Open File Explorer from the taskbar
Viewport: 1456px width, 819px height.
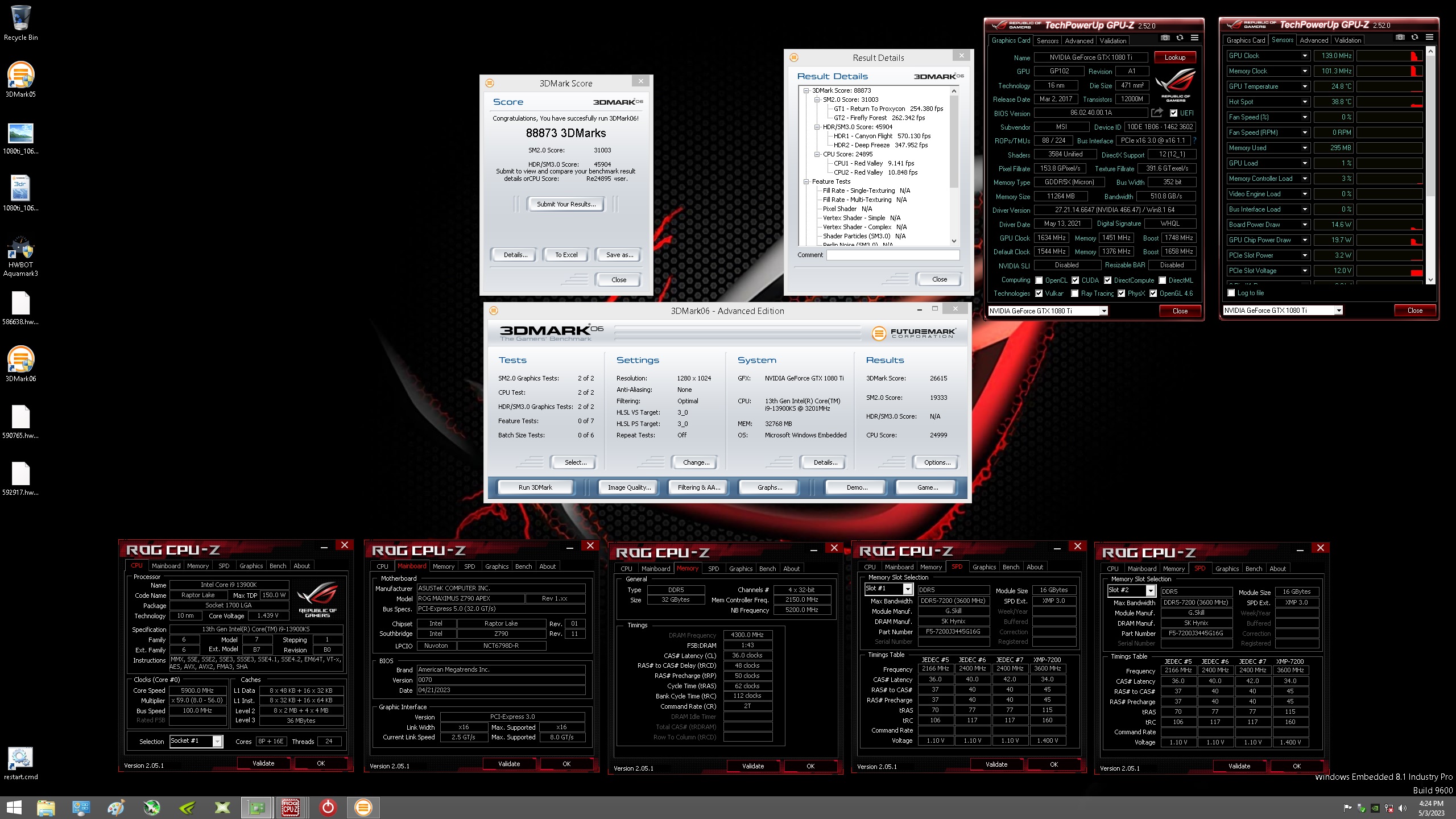click(45, 807)
